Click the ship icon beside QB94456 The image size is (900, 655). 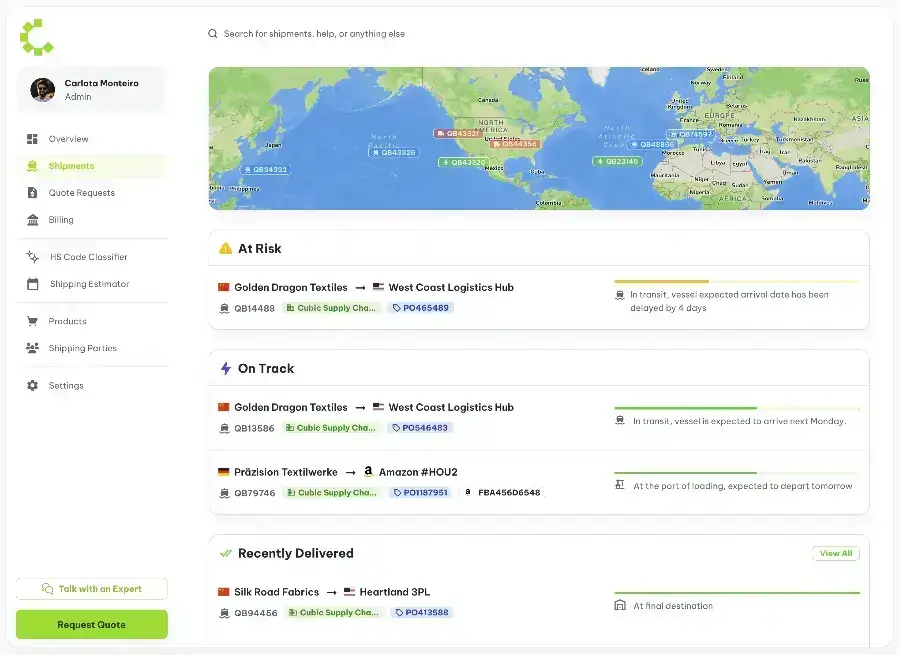coord(224,613)
